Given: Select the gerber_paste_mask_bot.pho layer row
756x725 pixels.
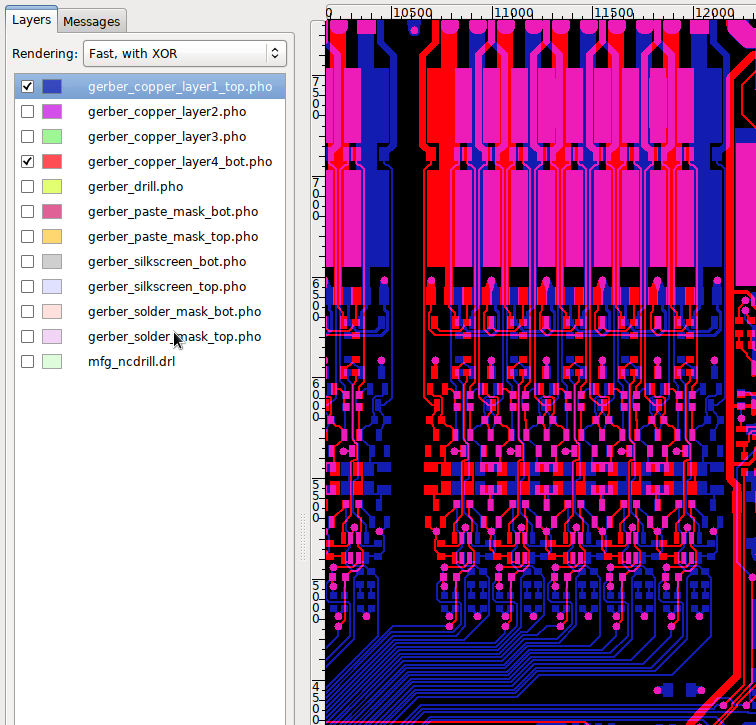Looking at the screenshot, I should point(172,212).
